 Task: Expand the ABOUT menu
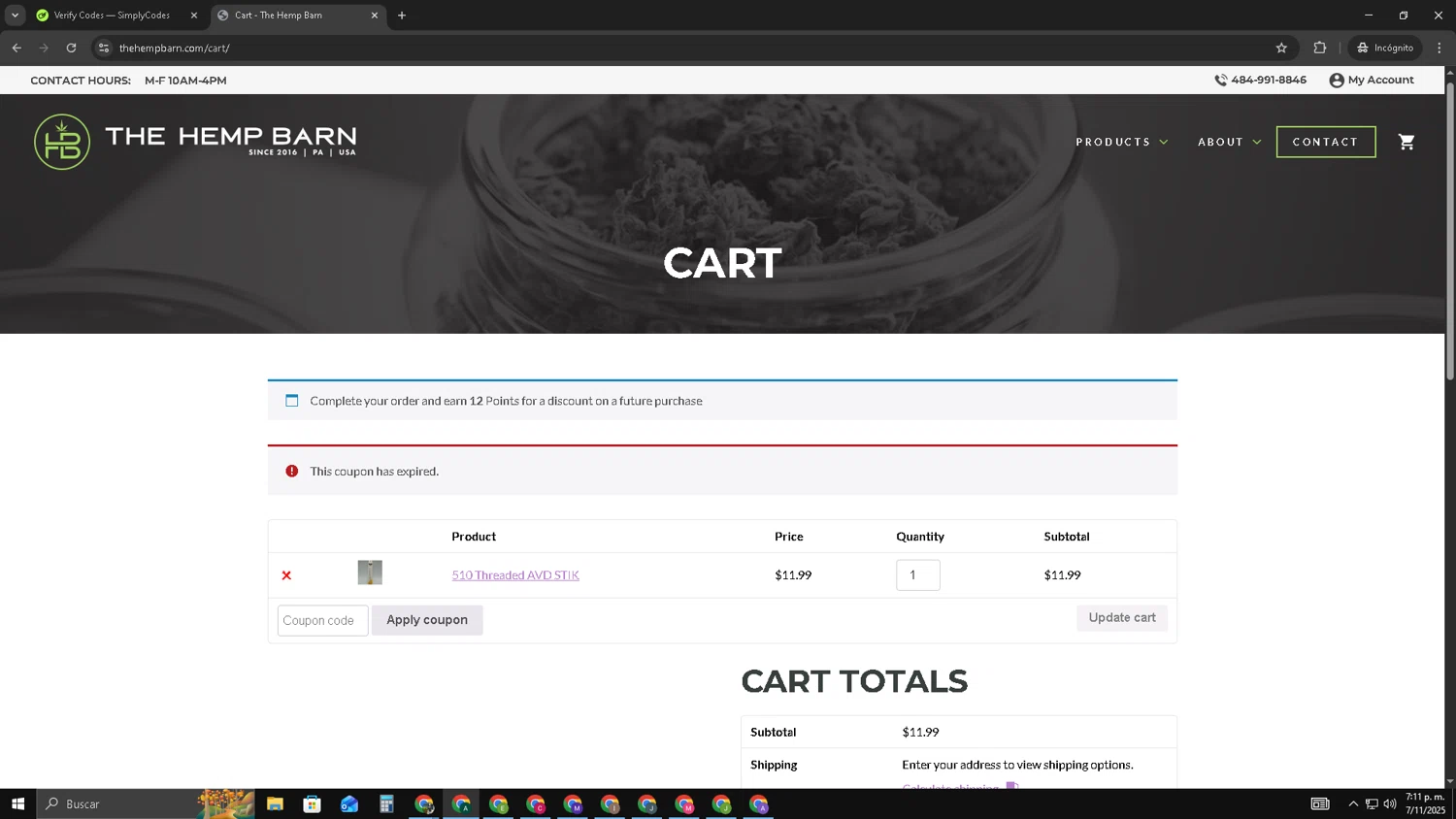[1230, 142]
